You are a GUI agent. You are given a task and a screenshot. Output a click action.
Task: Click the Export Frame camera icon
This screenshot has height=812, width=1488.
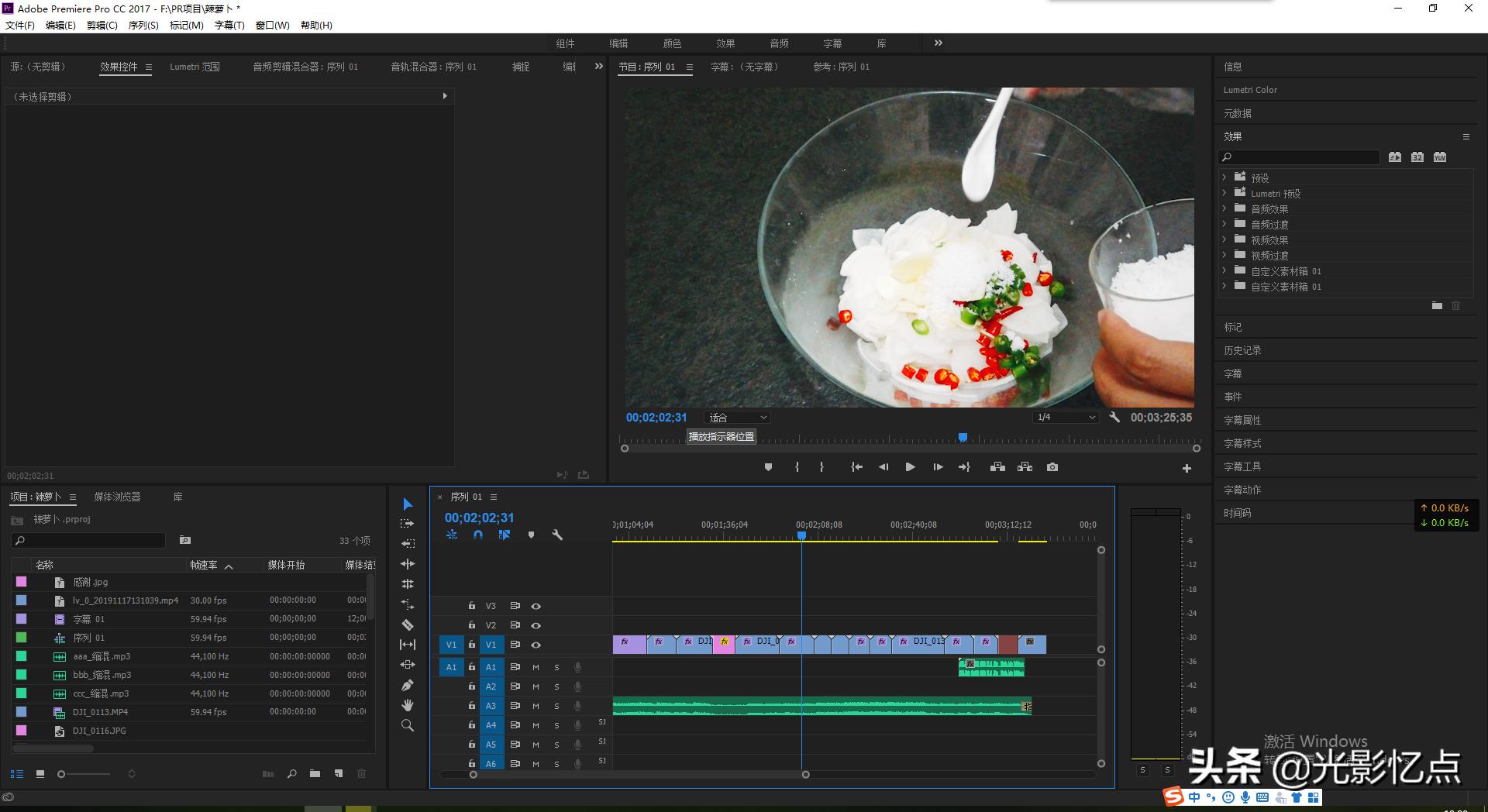coord(1052,467)
